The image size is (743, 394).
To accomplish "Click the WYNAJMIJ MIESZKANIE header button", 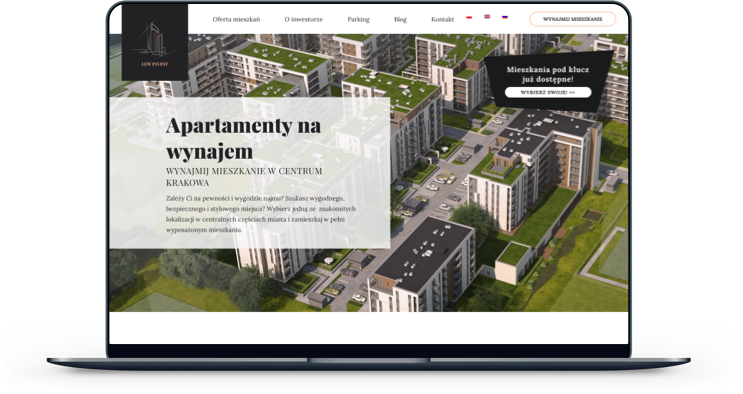I will point(572,19).
